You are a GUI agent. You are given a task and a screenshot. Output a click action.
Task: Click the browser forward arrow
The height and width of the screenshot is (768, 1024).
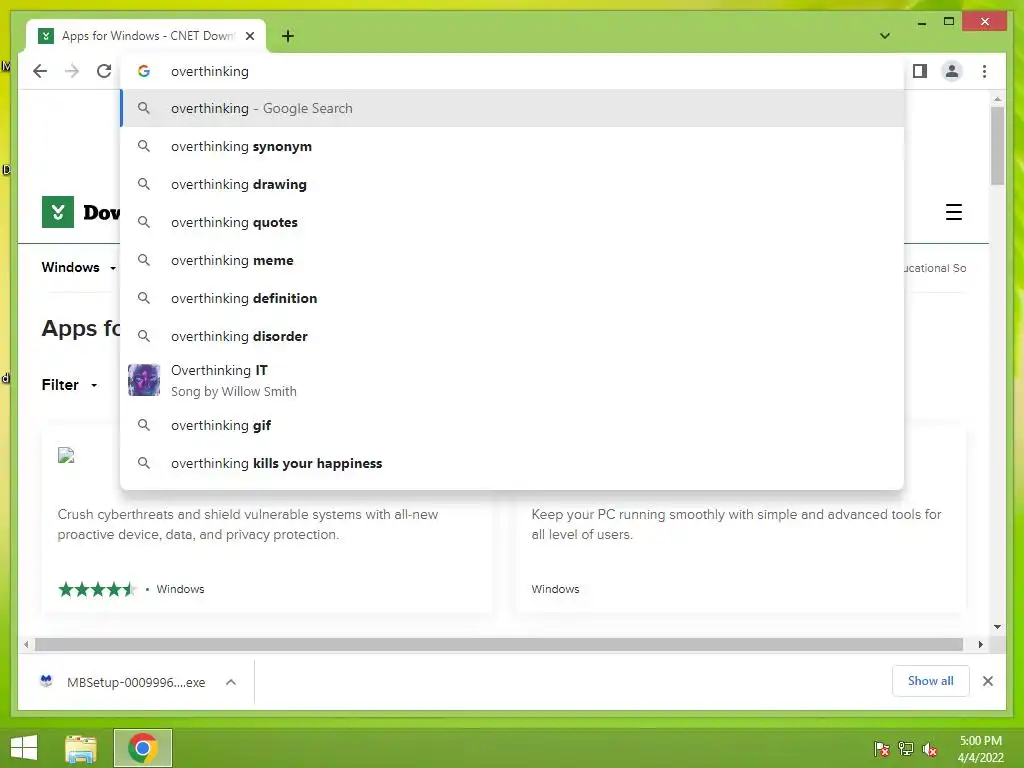72,71
